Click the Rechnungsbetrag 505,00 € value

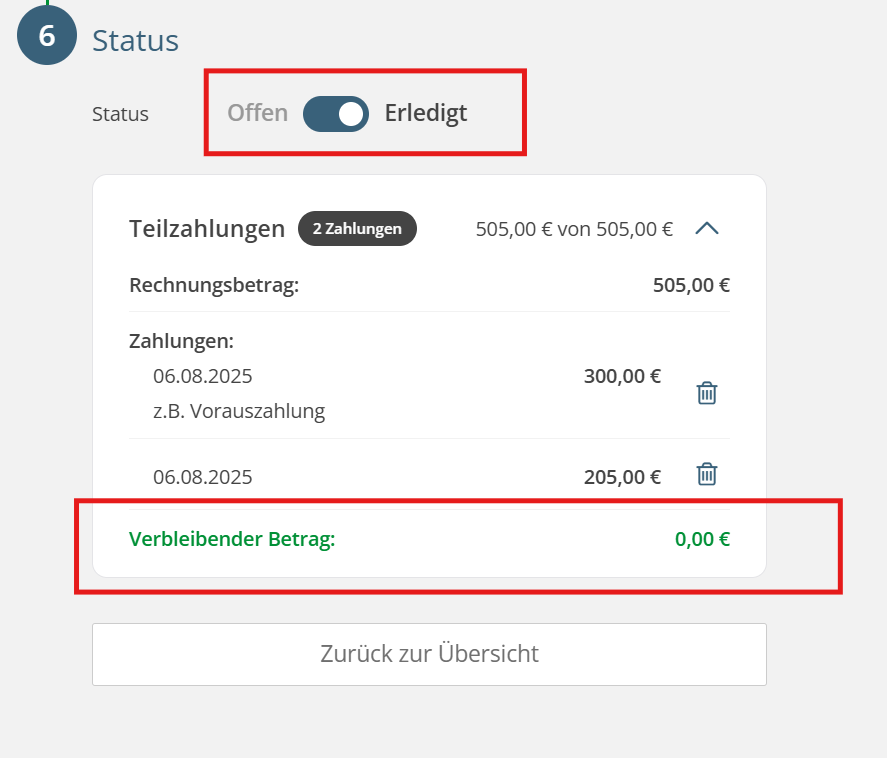click(x=691, y=285)
